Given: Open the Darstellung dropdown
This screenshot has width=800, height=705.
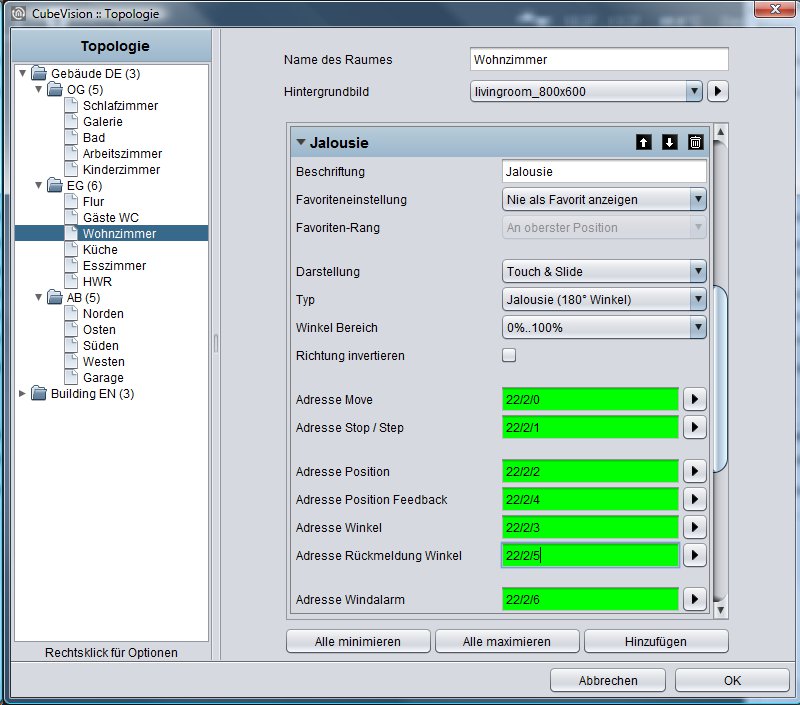Looking at the screenshot, I should pyautogui.click(x=604, y=271).
